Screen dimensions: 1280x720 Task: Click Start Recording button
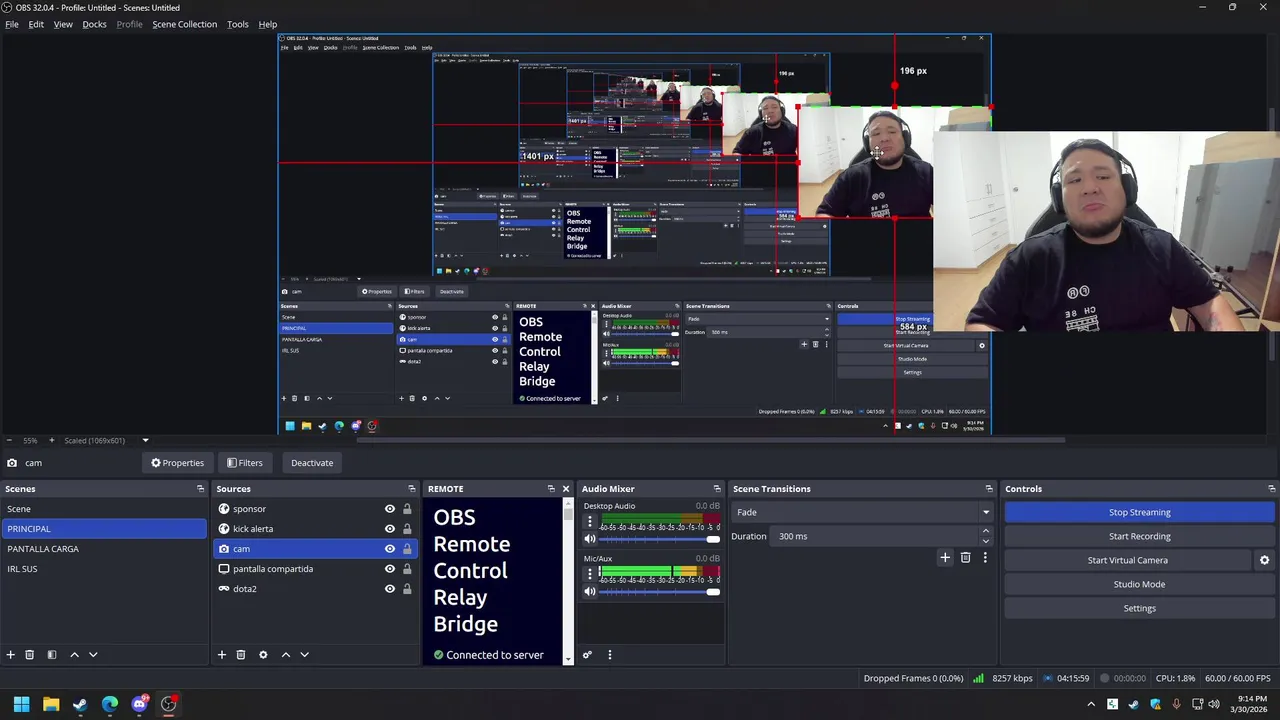[1139, 536]
